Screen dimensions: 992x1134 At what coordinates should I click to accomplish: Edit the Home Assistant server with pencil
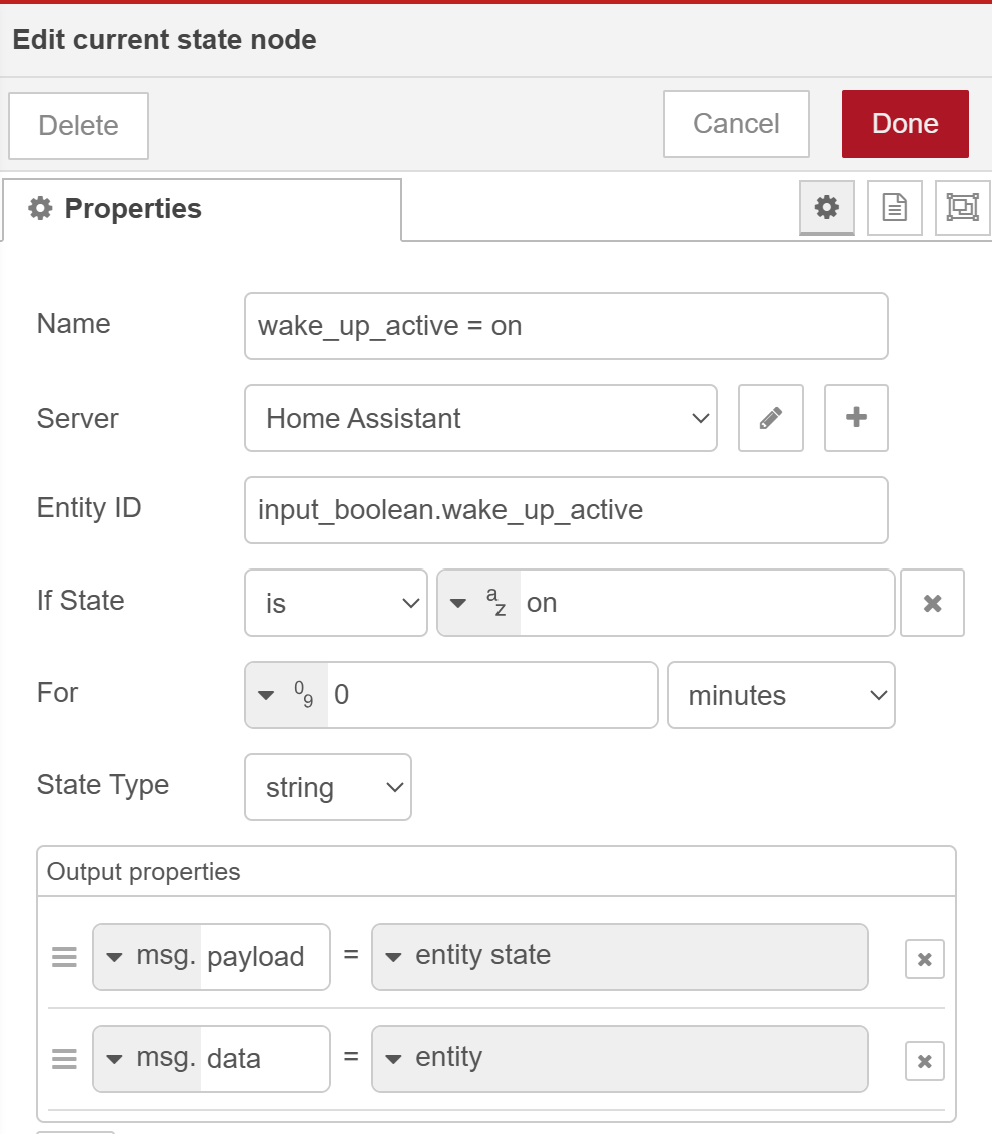pos(770,418)
